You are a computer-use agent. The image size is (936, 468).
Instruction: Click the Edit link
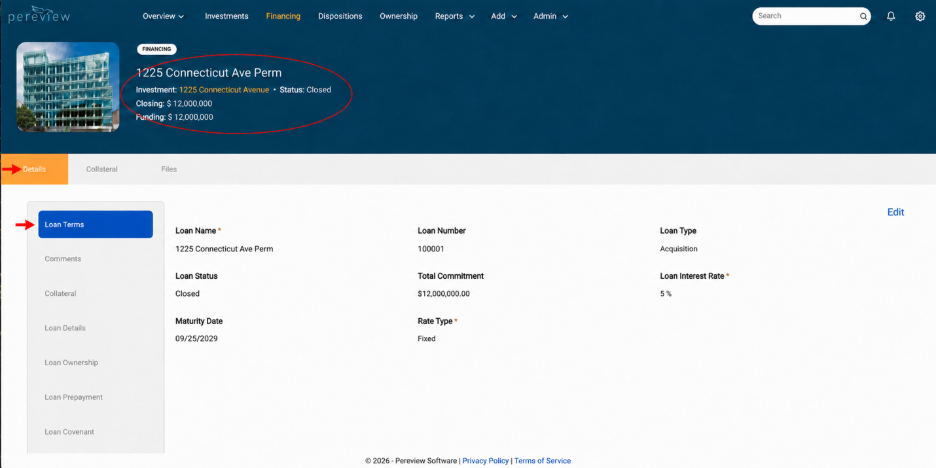[x=895, y=212]
